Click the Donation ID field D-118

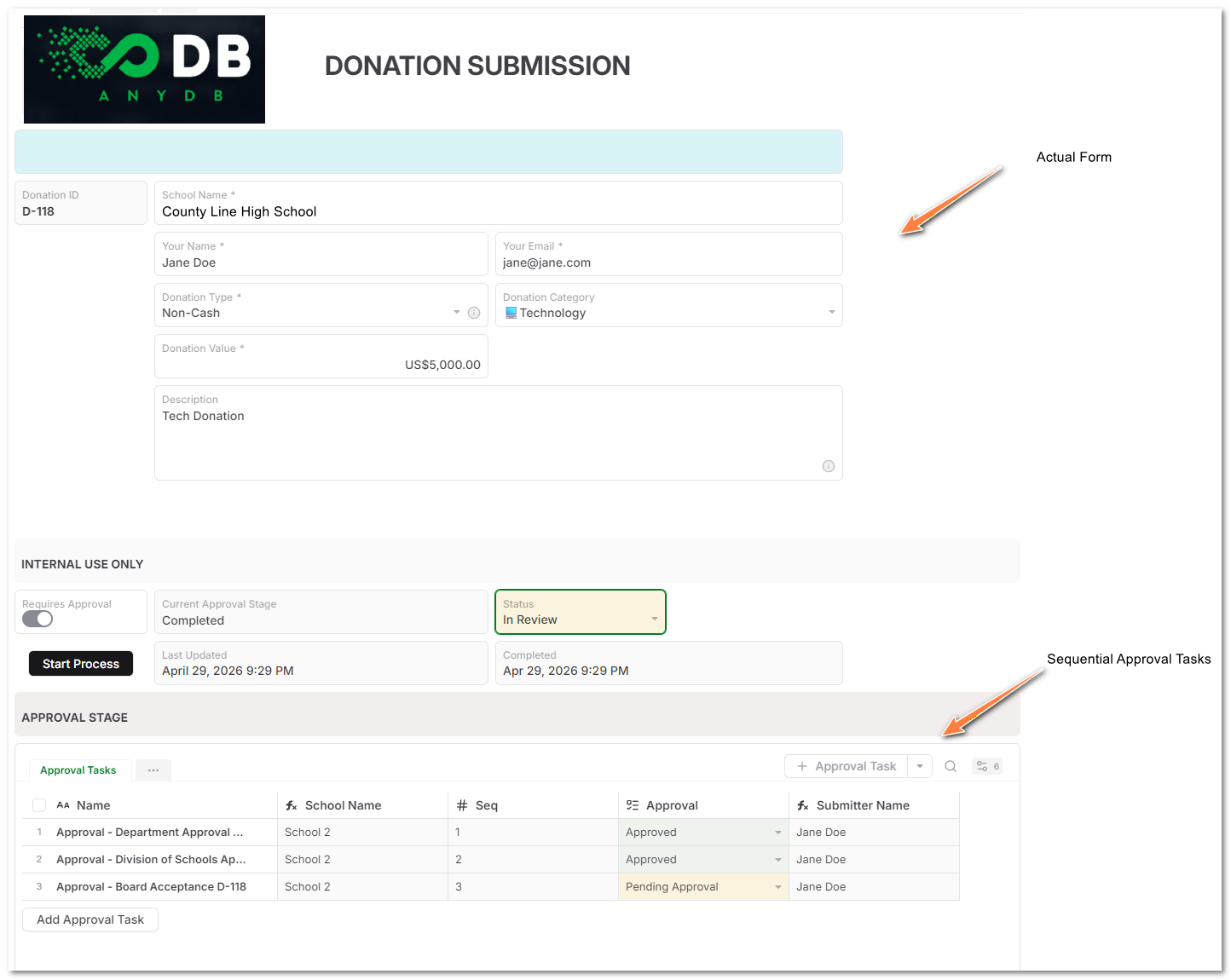click(x=81, y=203)
